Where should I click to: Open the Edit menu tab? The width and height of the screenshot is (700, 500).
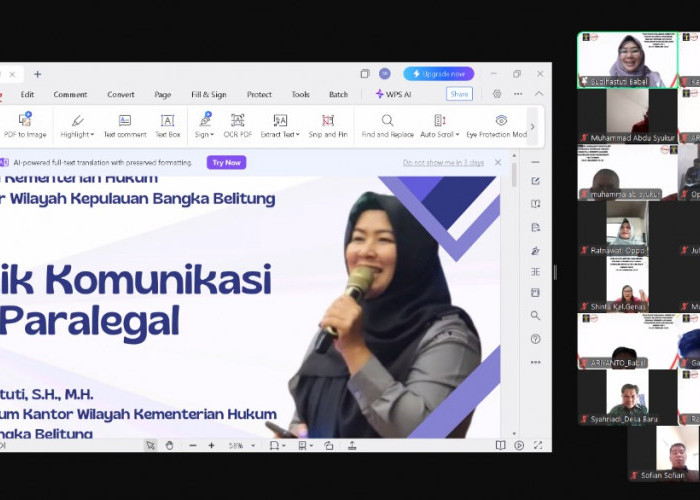[27, 95]
